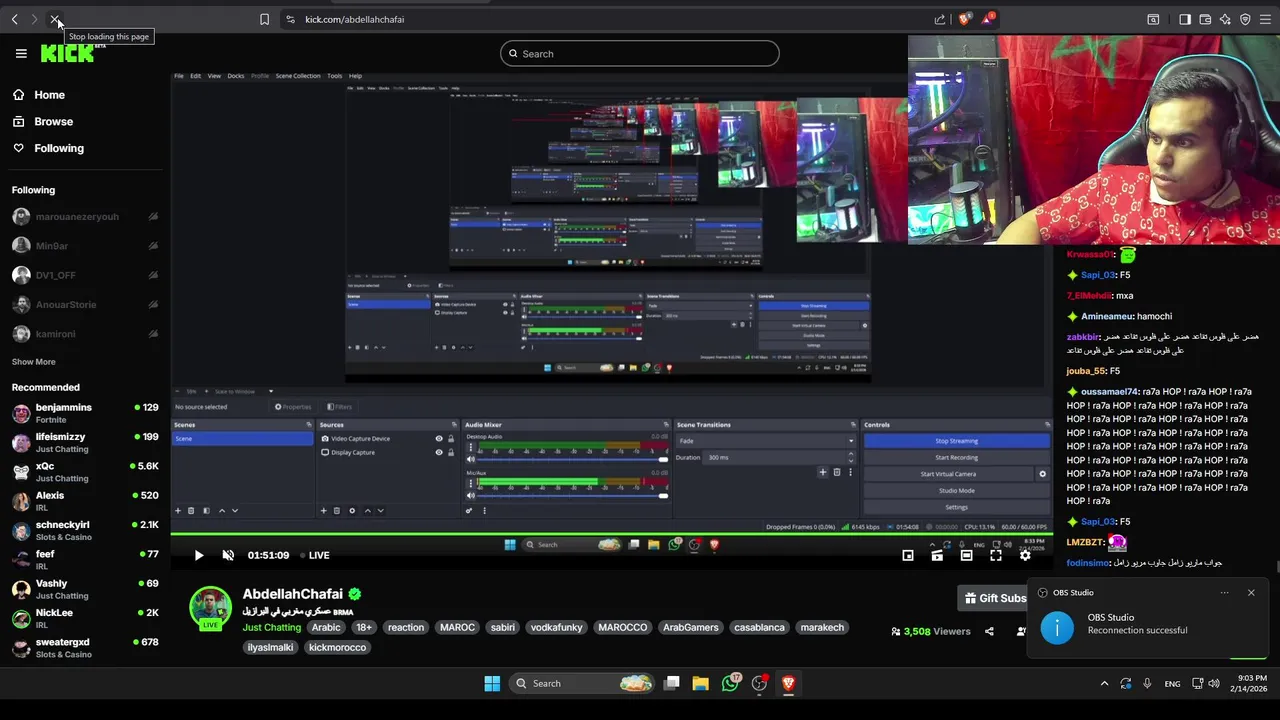Go to Home in Kick sidebar
The image size is (1280, 720).
click(38, 95)
